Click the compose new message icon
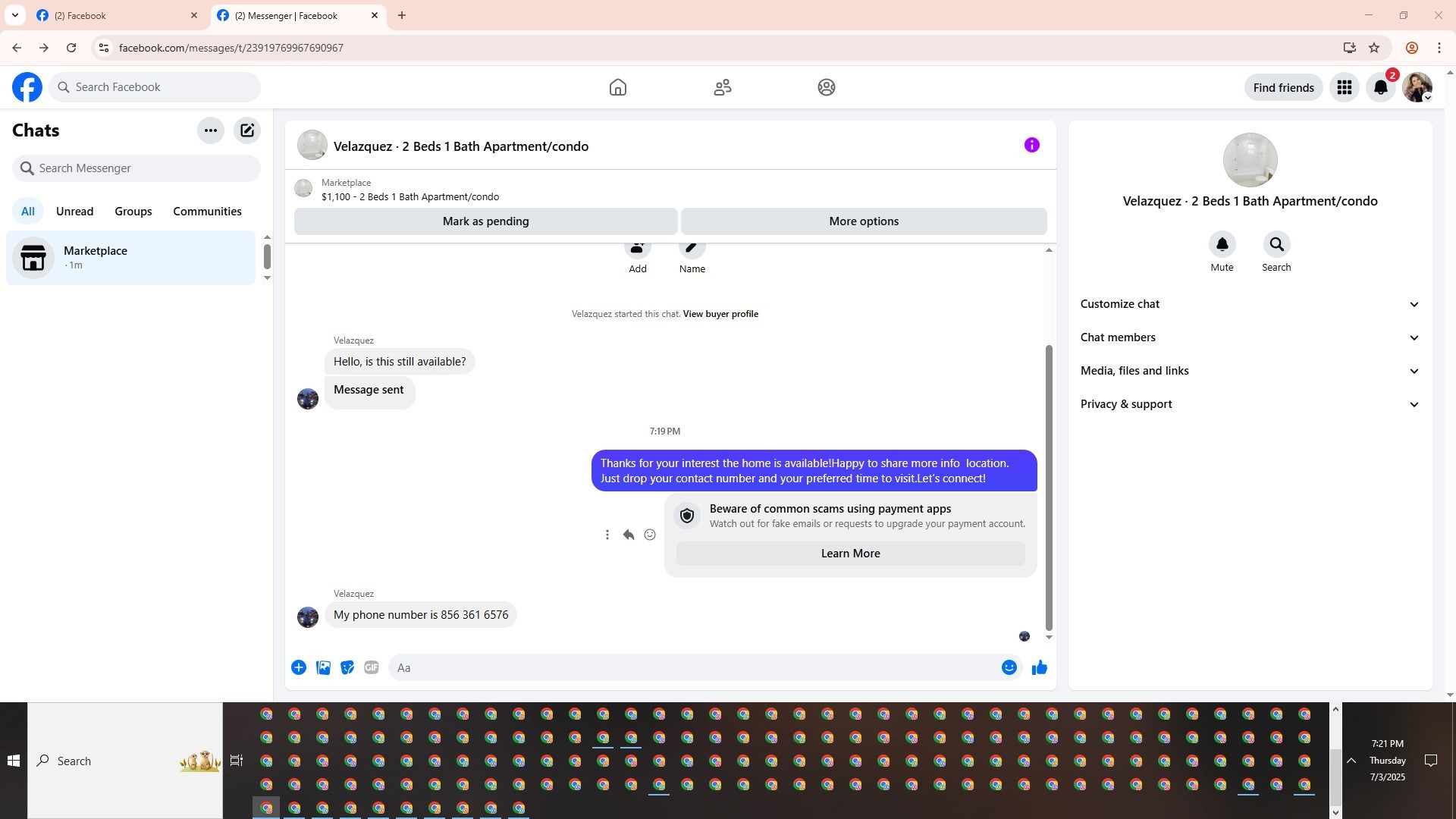 (x=247, y=130)
